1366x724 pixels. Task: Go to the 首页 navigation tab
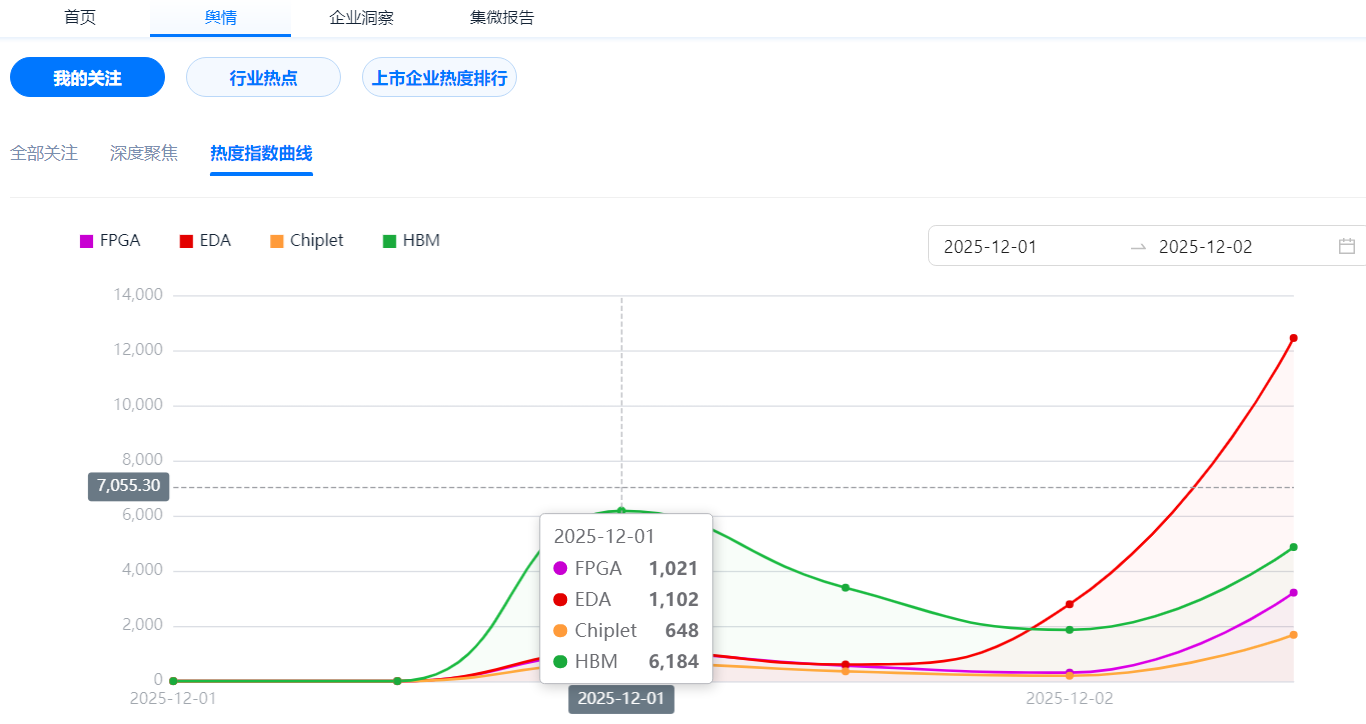pos(80,17)
